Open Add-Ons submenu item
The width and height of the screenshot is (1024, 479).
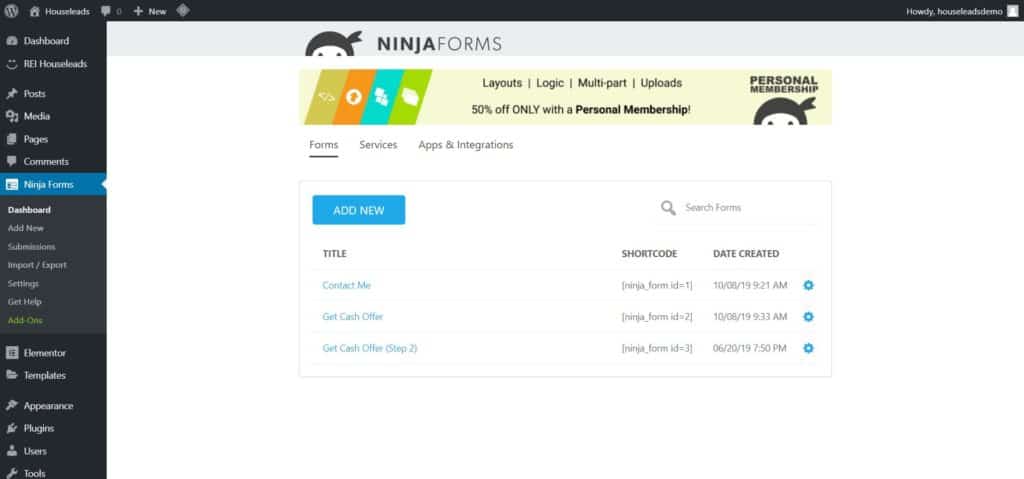click(x=25, y=320)
